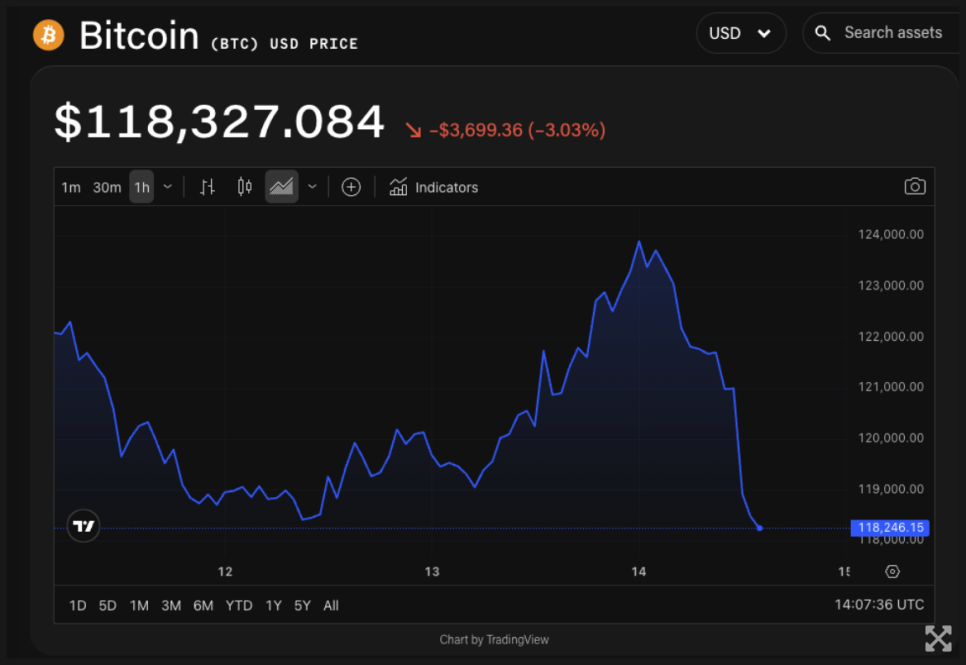
Task: Click the -$3,699.36 (-3.03%) change text
Action: coord(517,130)
